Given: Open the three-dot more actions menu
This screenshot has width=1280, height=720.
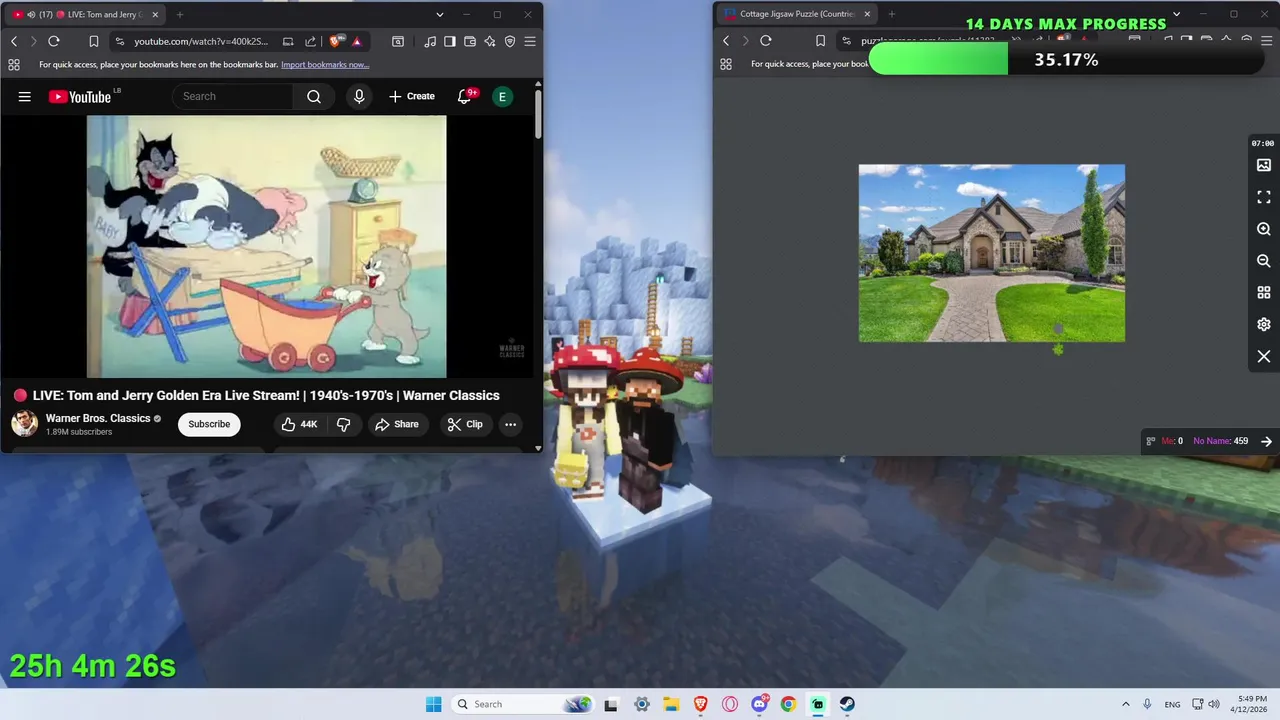Looking at the screenshot, I should click(510, 424).
